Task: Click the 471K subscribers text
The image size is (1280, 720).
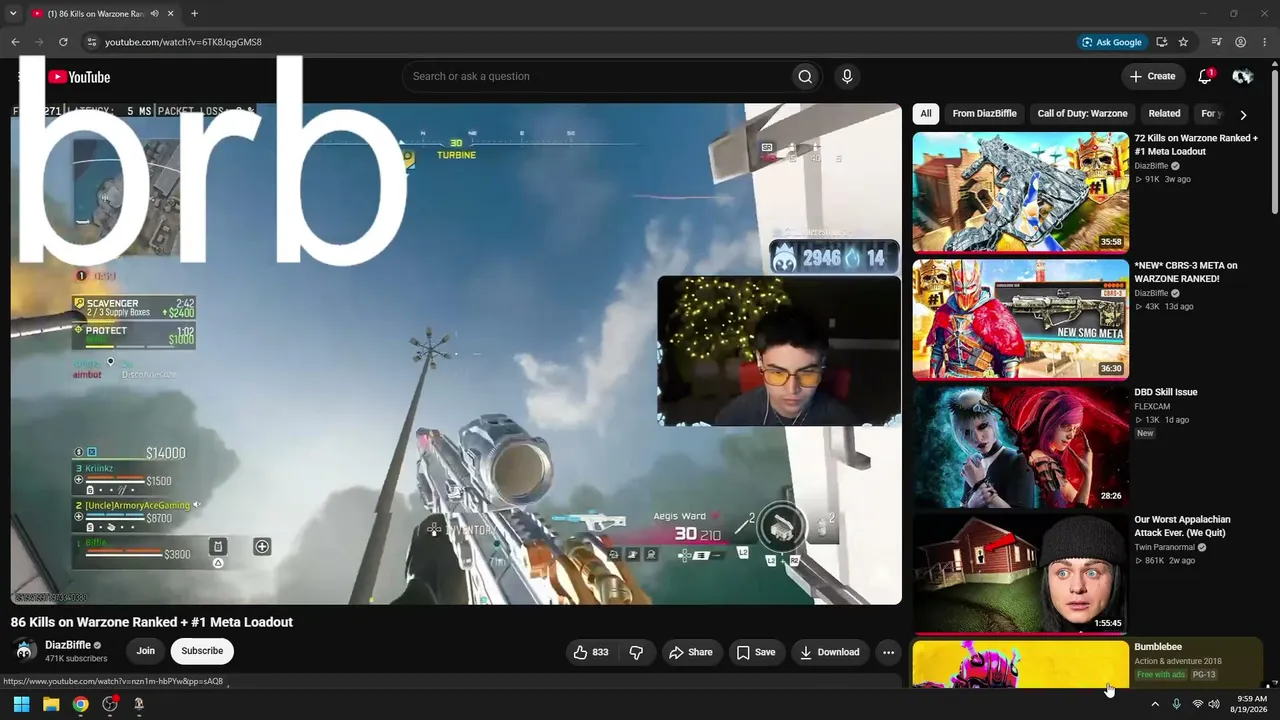Action: click(x=76, y=659)
